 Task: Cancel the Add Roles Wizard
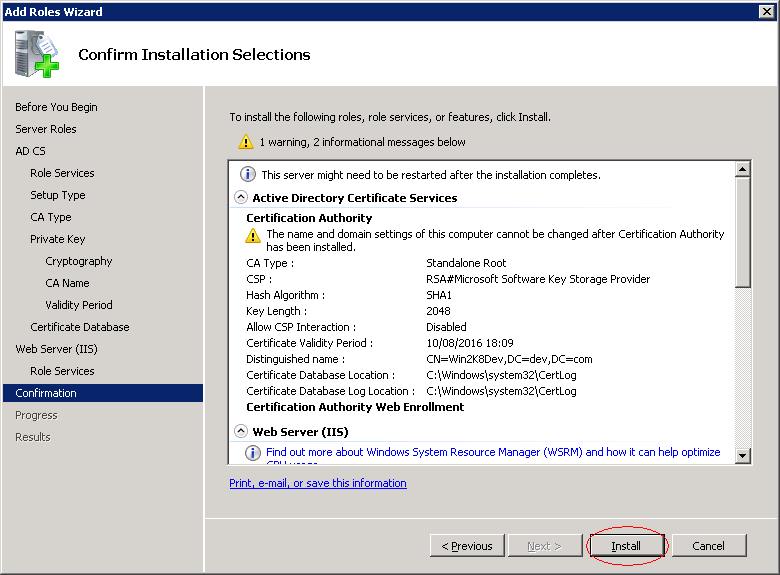pyautogui.click(x=709, y=546)
